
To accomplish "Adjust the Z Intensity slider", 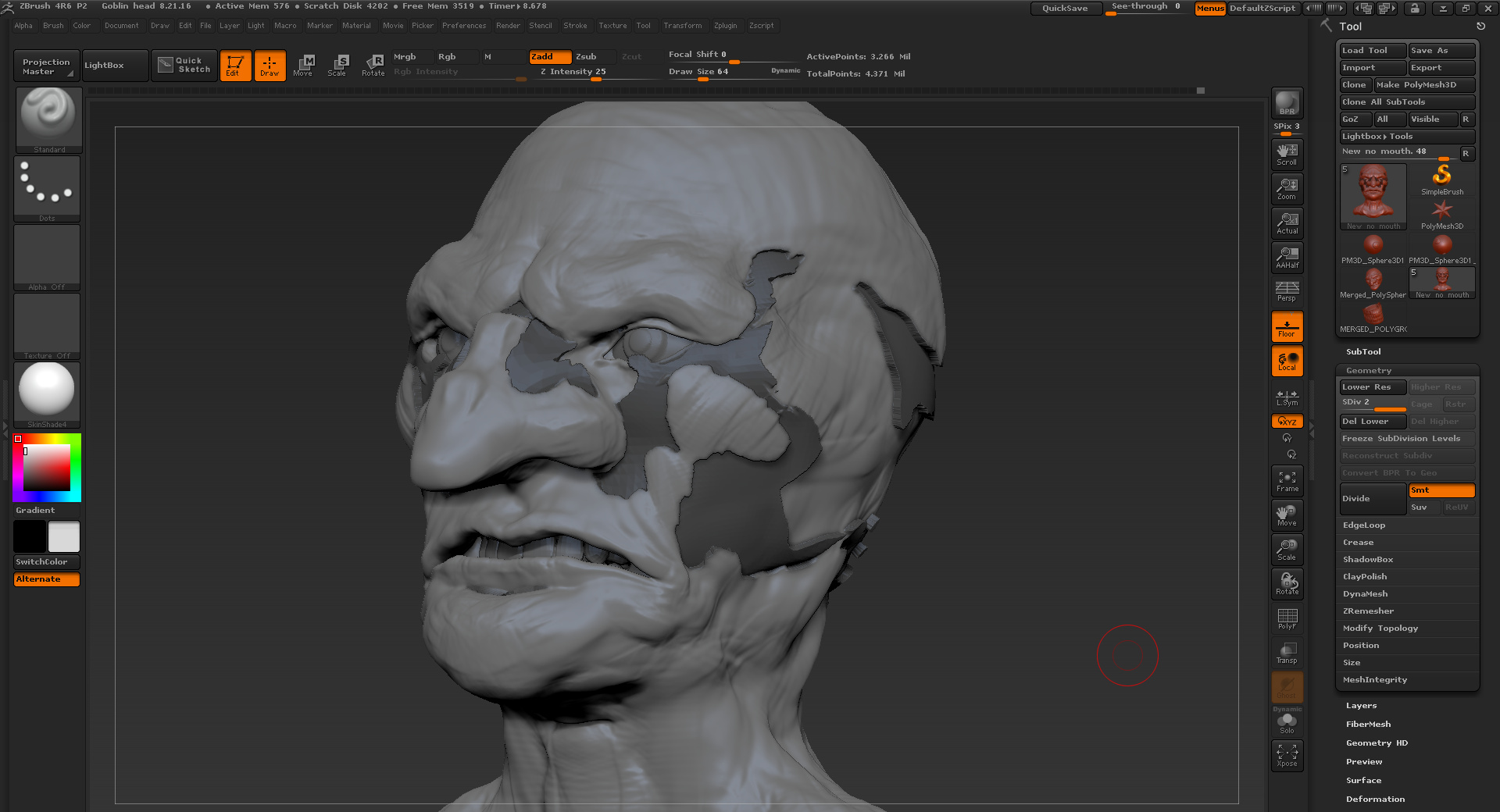I will point(597,72).
